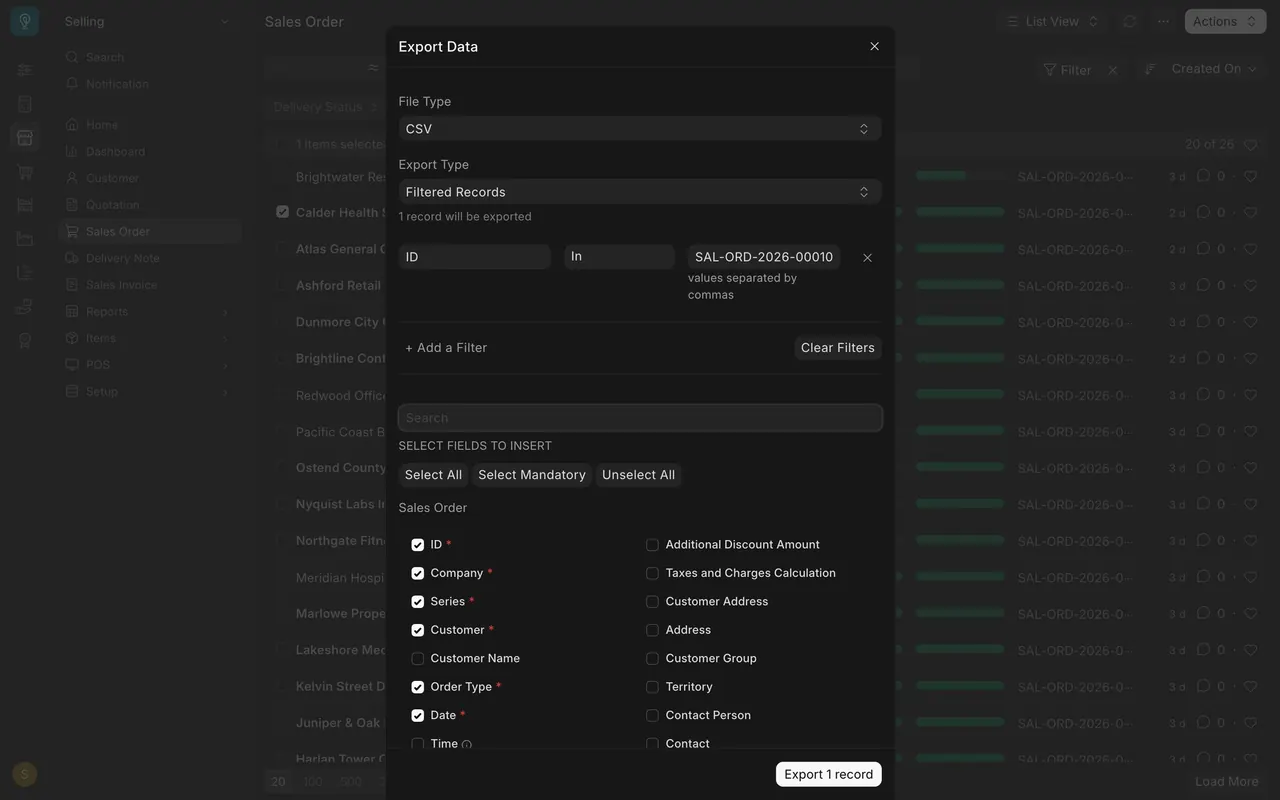The height and width of the screenshot is (800, 1280).
Task: Enable the Customer Name field checkbox
Action: click(x=418, y=659)
